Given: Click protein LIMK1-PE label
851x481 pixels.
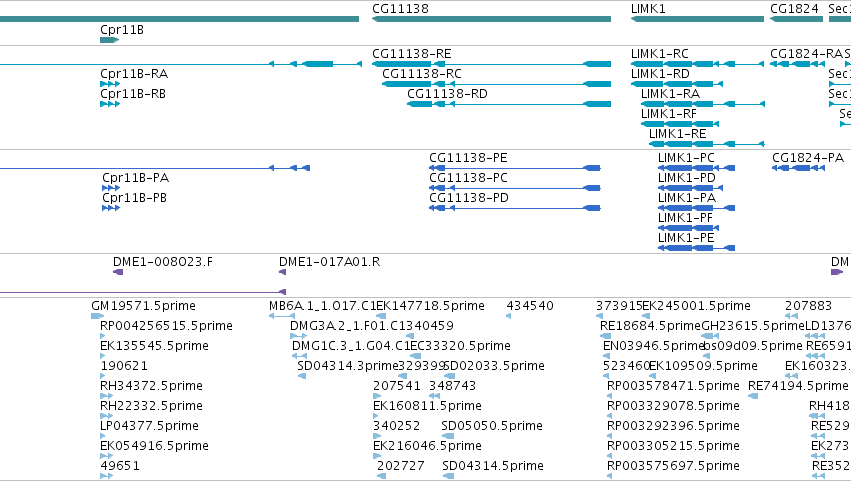Looking at the screenshot, I should (686, 238).
